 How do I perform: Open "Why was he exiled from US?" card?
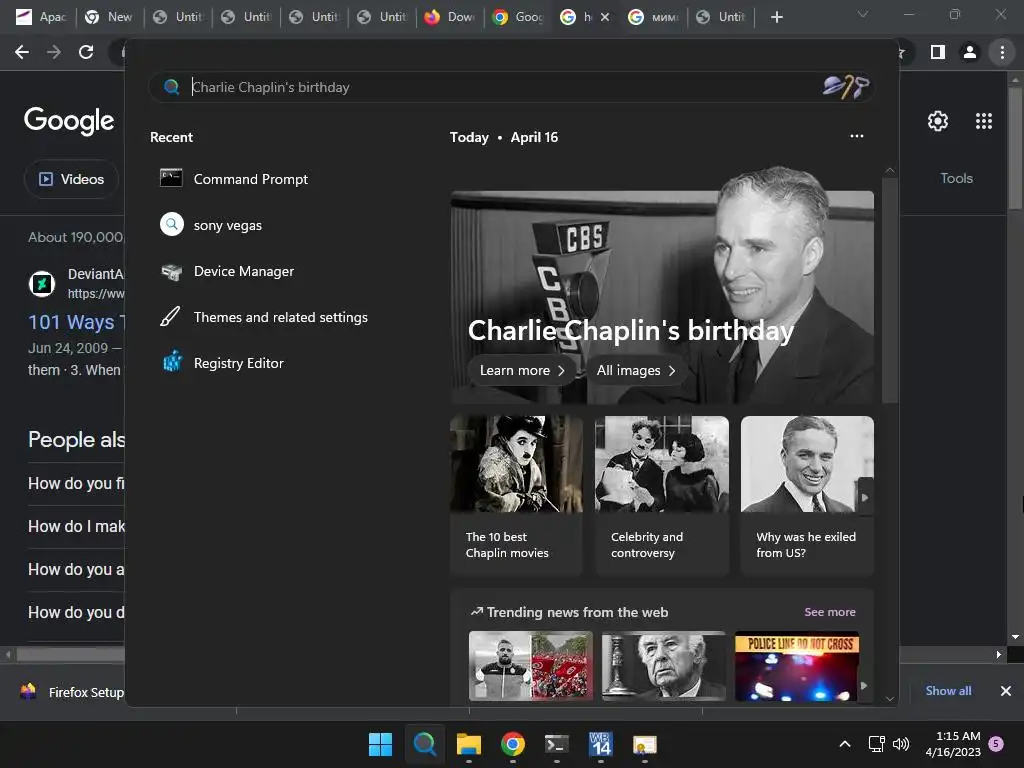[807, 495]
